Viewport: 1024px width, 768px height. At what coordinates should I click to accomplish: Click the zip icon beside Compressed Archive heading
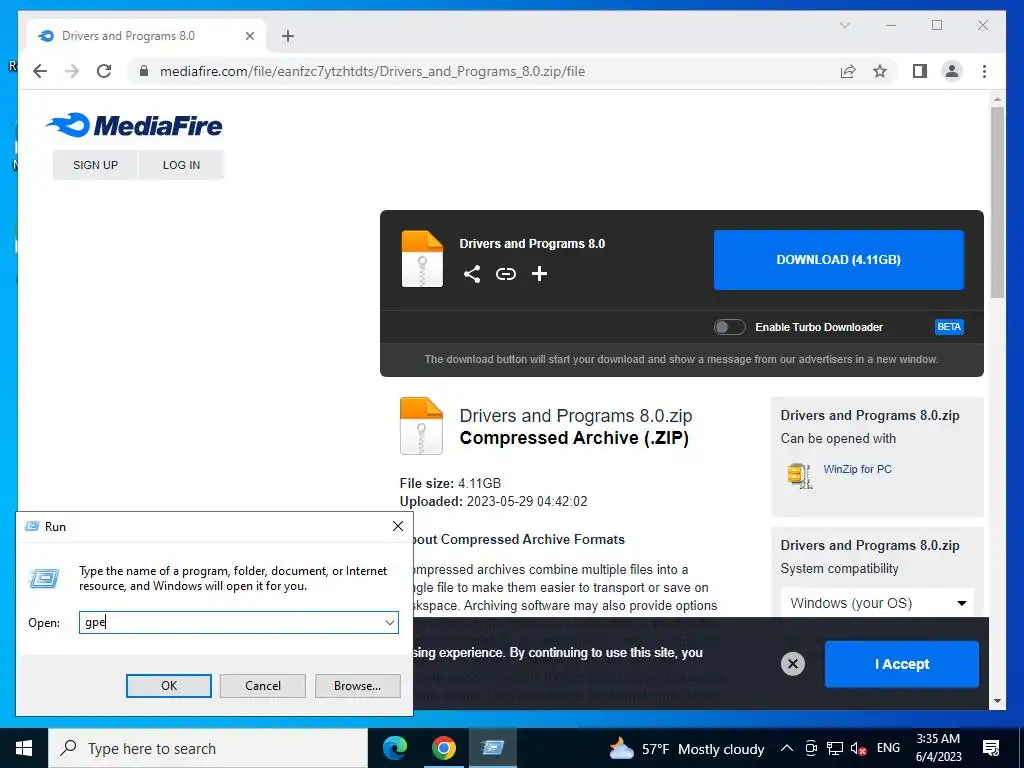[x=421, y=426]
